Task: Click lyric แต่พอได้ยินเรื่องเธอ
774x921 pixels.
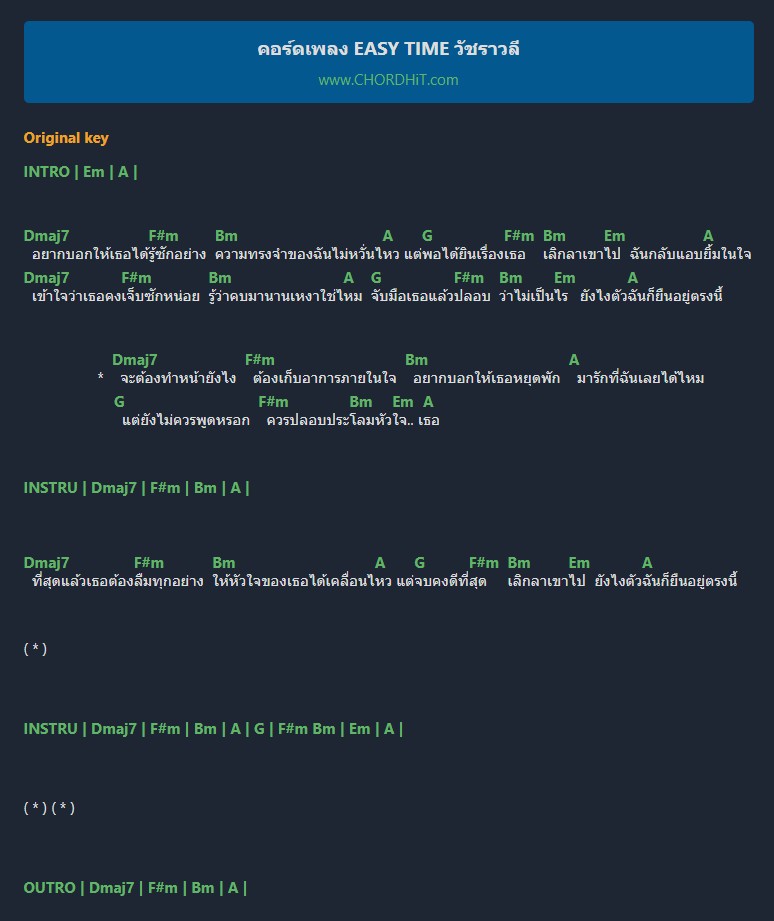Action: (x=465, y=254)
